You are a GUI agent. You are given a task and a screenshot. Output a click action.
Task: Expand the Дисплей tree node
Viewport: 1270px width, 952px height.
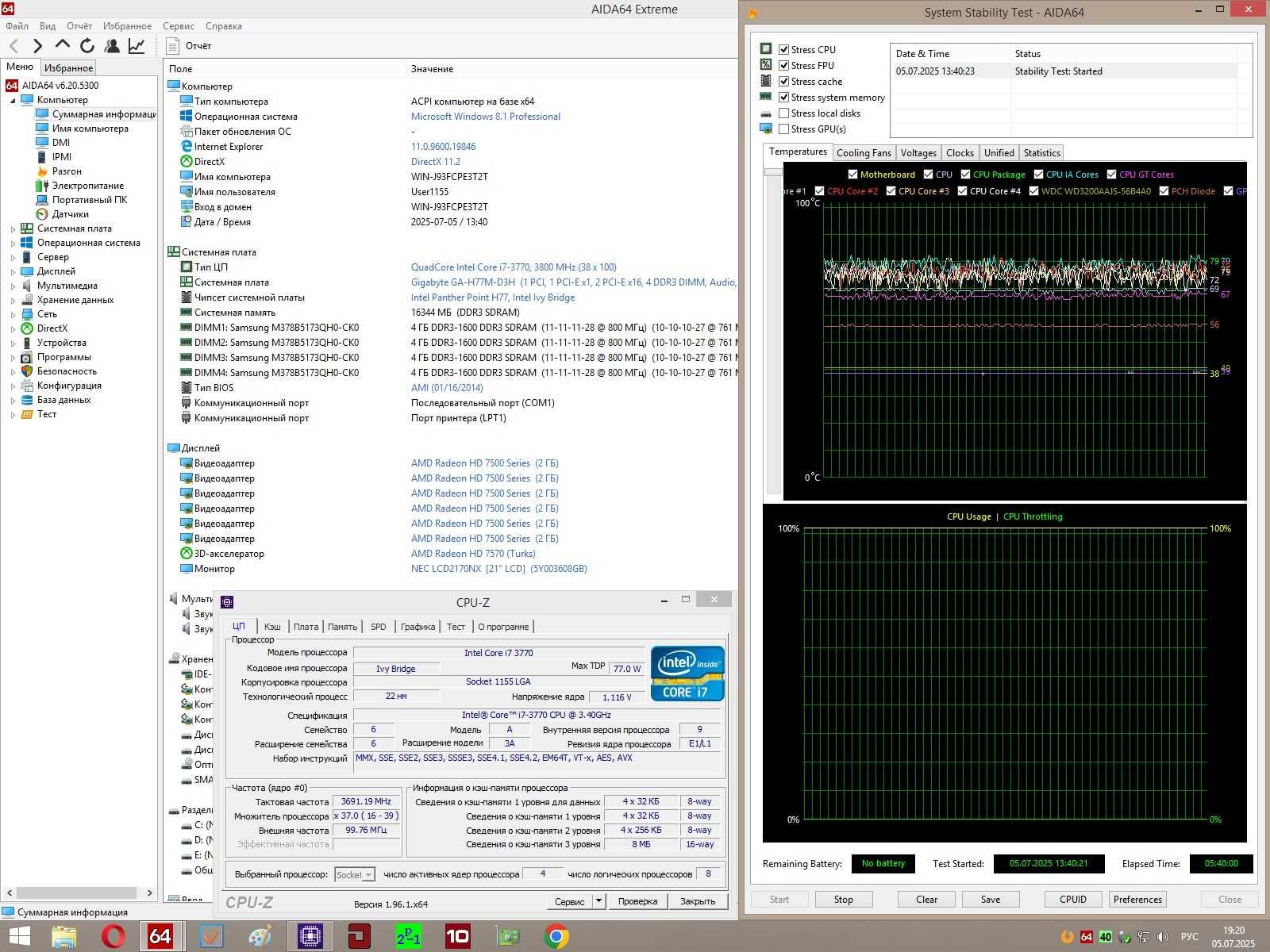13,271
